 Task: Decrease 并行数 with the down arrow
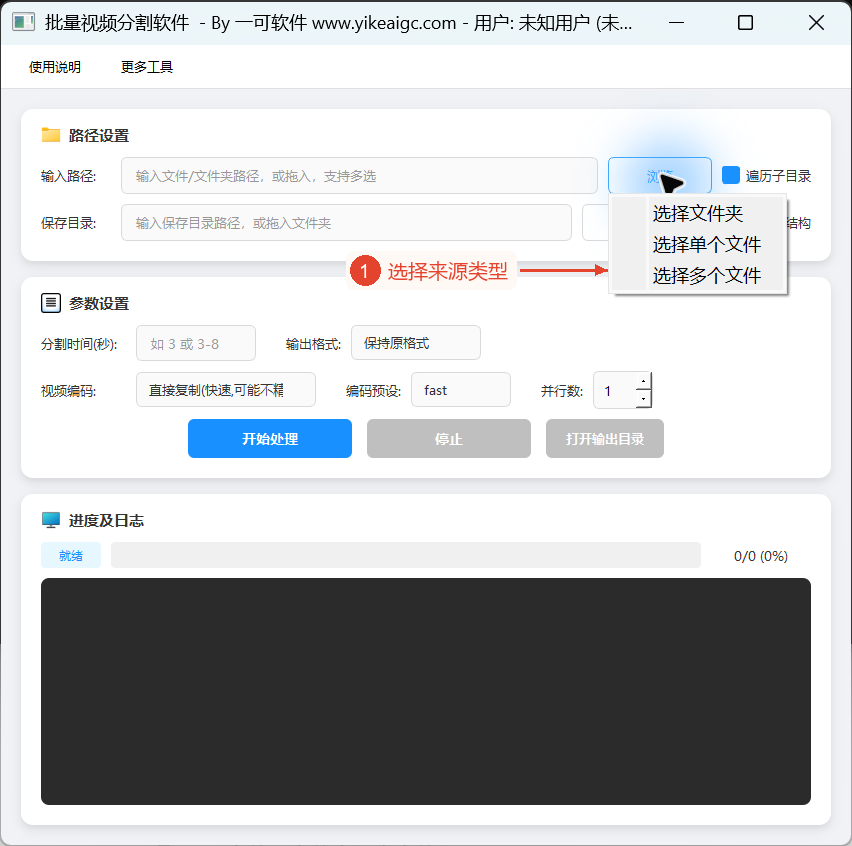coord(643,399)
